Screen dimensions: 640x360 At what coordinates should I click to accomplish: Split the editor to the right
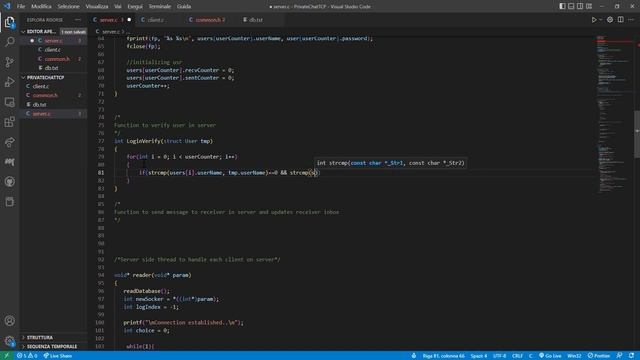point(620,20)
